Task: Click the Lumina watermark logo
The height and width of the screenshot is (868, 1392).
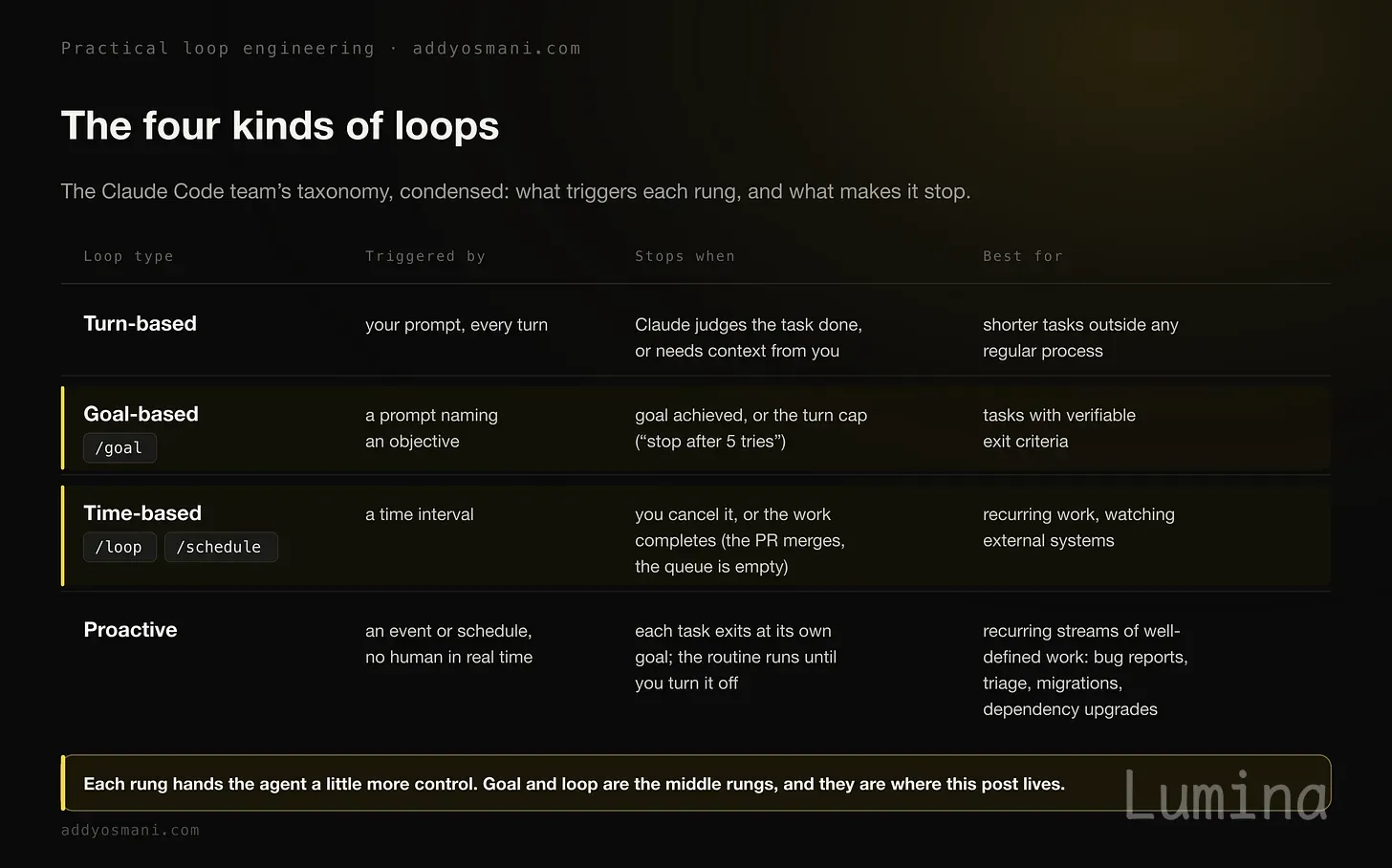Action: 1226,795
